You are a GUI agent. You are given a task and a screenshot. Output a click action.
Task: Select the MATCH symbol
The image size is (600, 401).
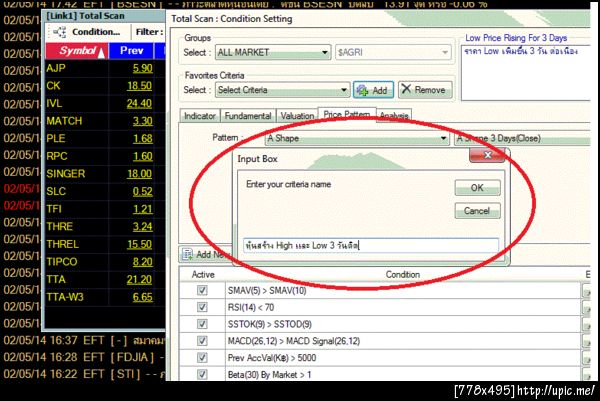64,121
